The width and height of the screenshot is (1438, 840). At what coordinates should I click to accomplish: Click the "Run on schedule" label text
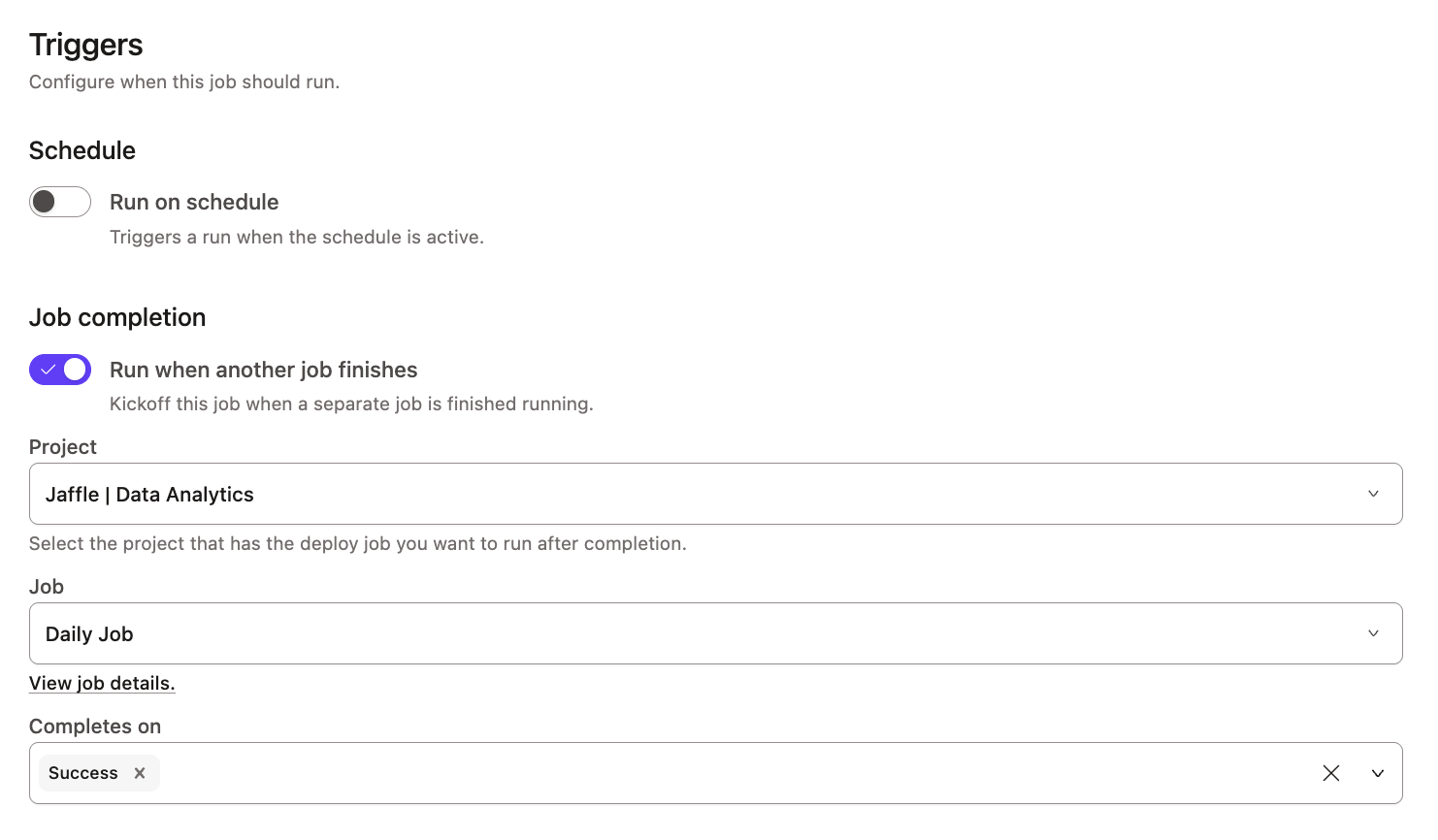[x=194, y=202]
